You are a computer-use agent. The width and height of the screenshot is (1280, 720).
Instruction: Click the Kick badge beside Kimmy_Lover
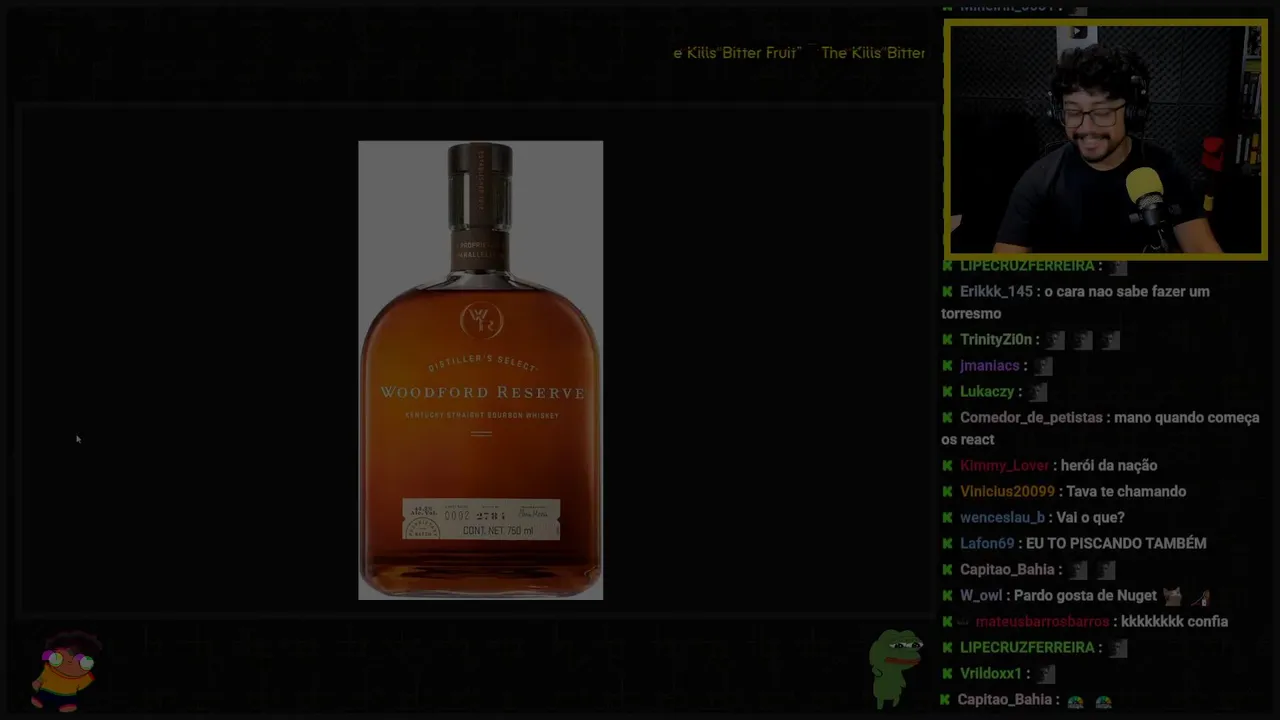click(x=947, y=466)
